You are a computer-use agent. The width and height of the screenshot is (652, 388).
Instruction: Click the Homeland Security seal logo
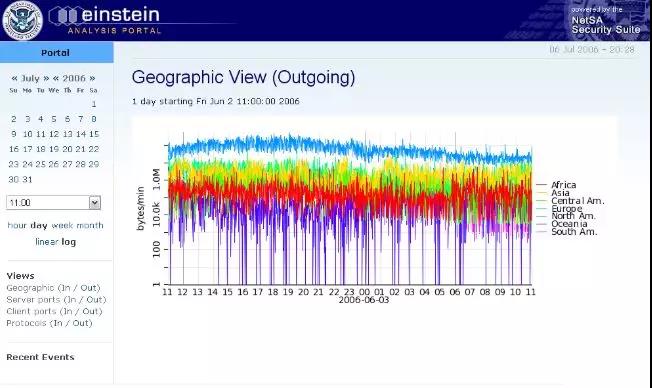point(22,21)
